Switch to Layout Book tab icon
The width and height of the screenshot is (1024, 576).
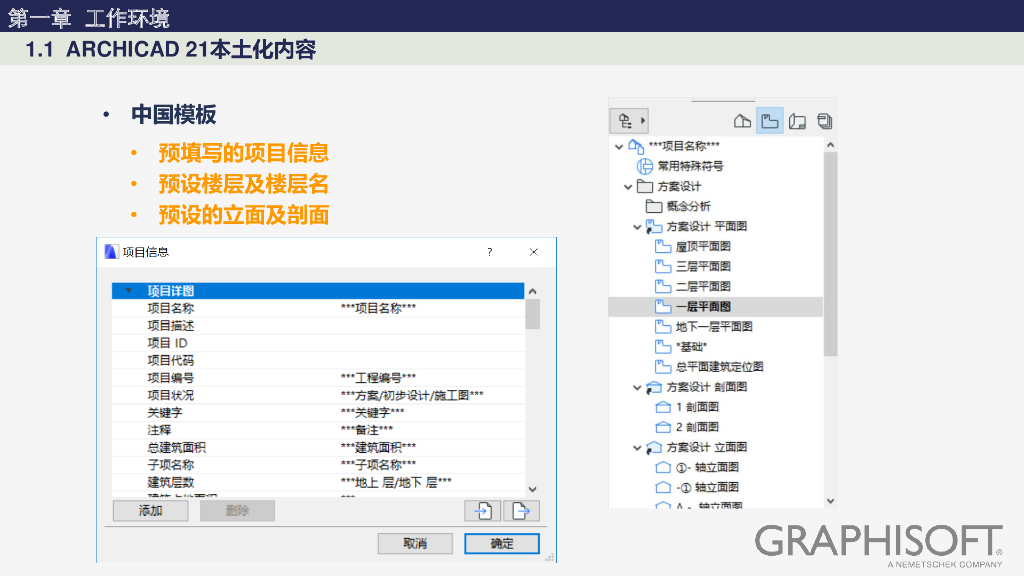(x=797, y=121)
